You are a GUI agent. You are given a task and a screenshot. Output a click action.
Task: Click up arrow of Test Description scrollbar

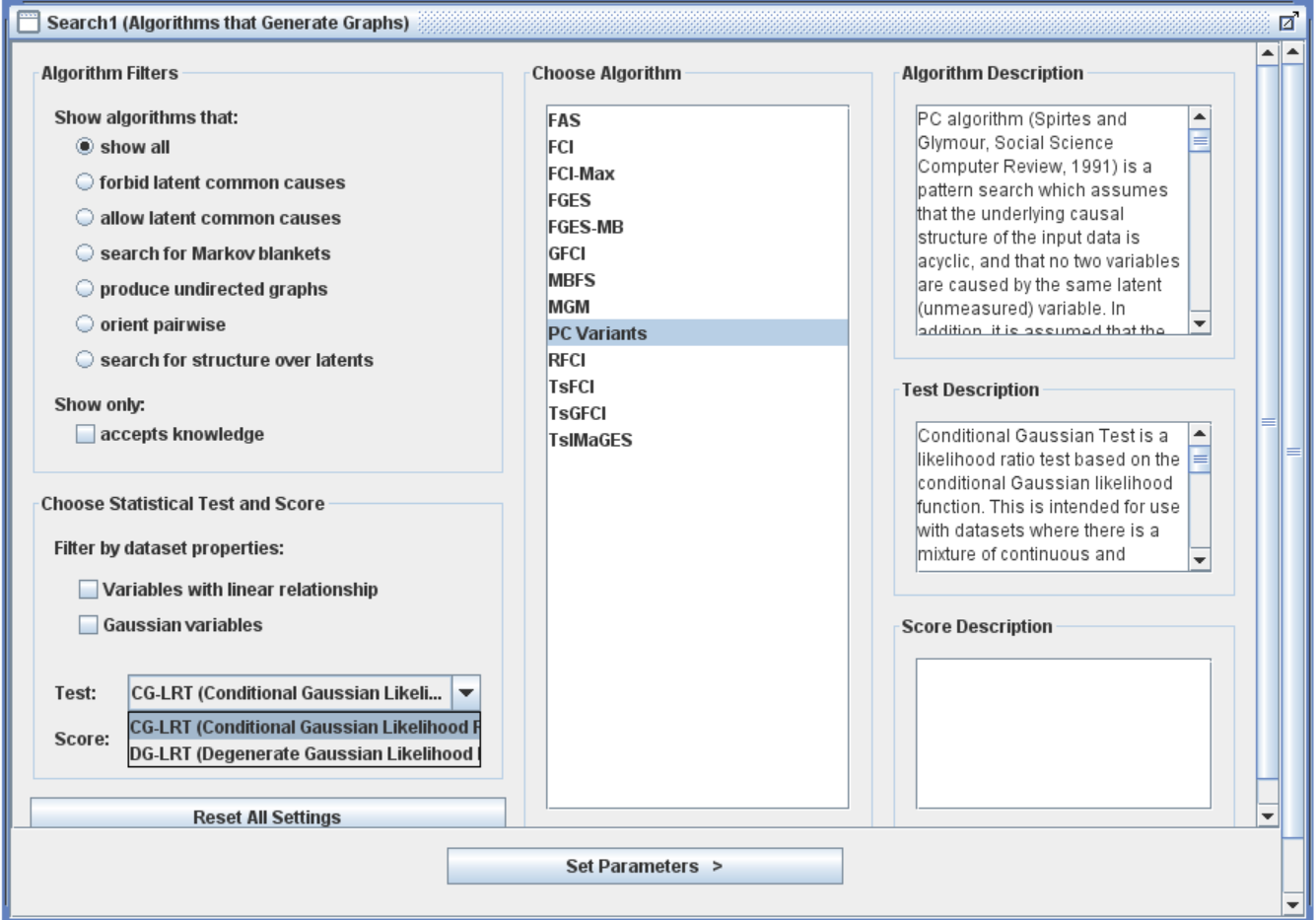click(1200, 434)
